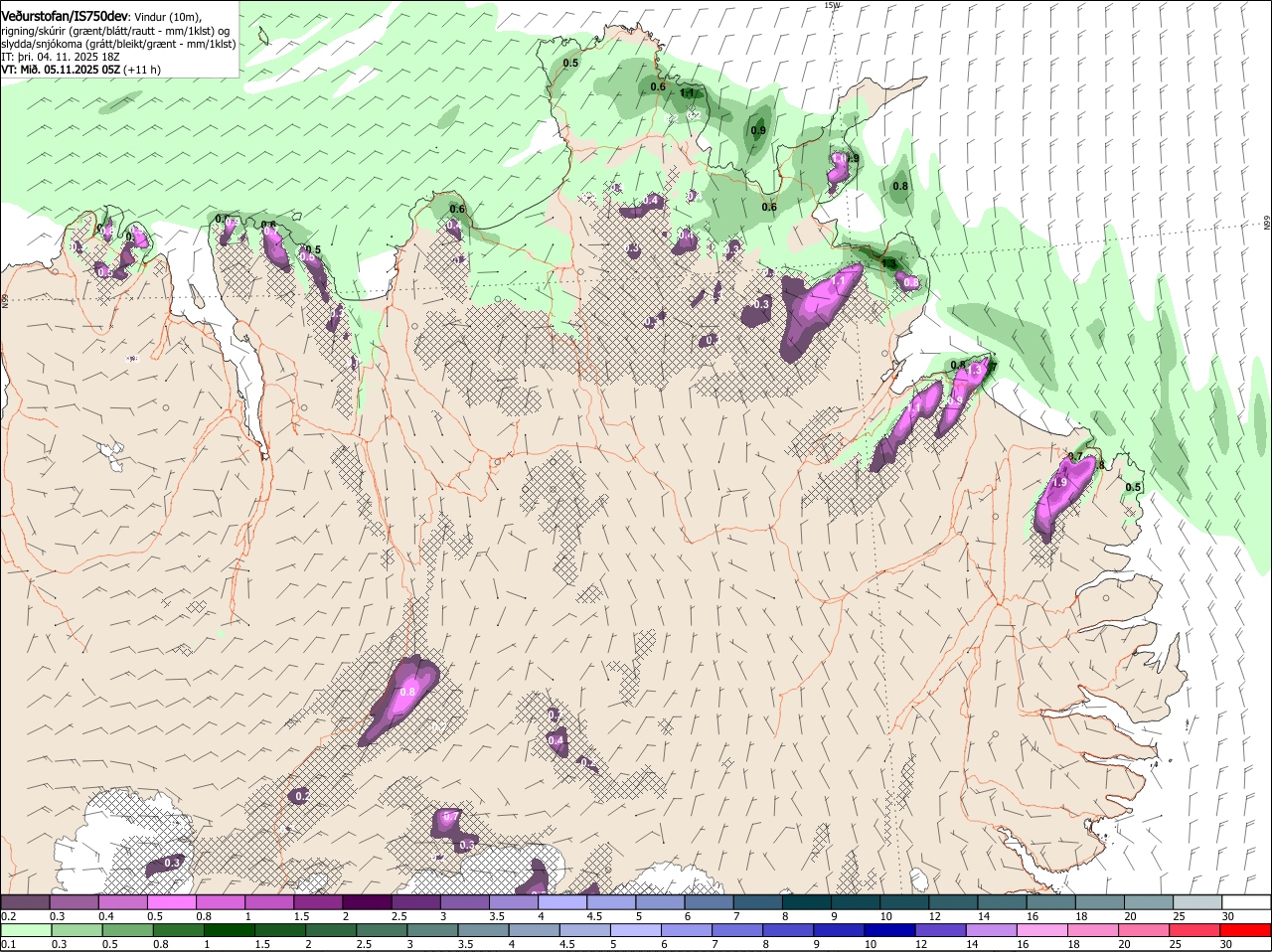Click the 'rigning/skúrir' legend description line
The width and height of the screenshot is (1272, 952).
115,31
